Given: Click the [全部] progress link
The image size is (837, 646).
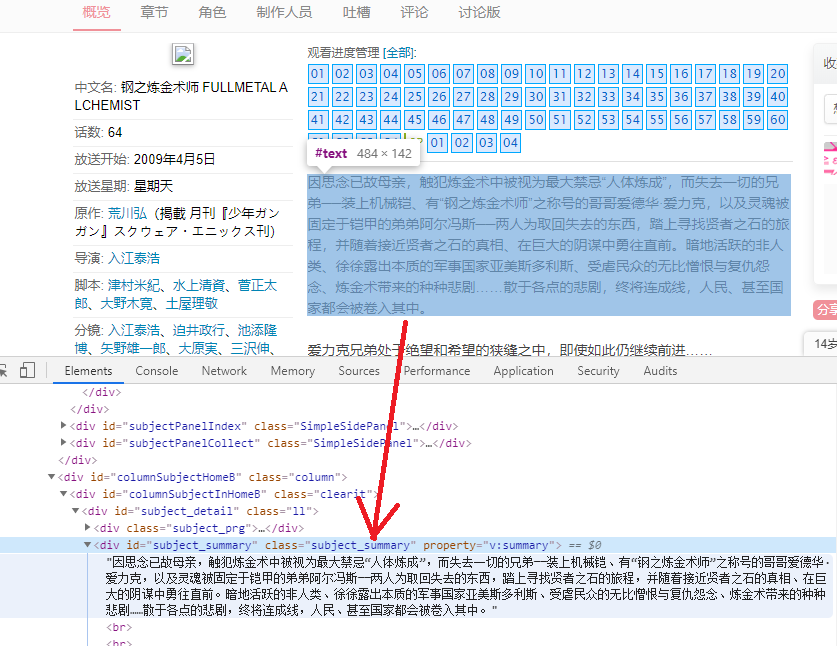Looking at the screenshot, I should pos(398,52).
